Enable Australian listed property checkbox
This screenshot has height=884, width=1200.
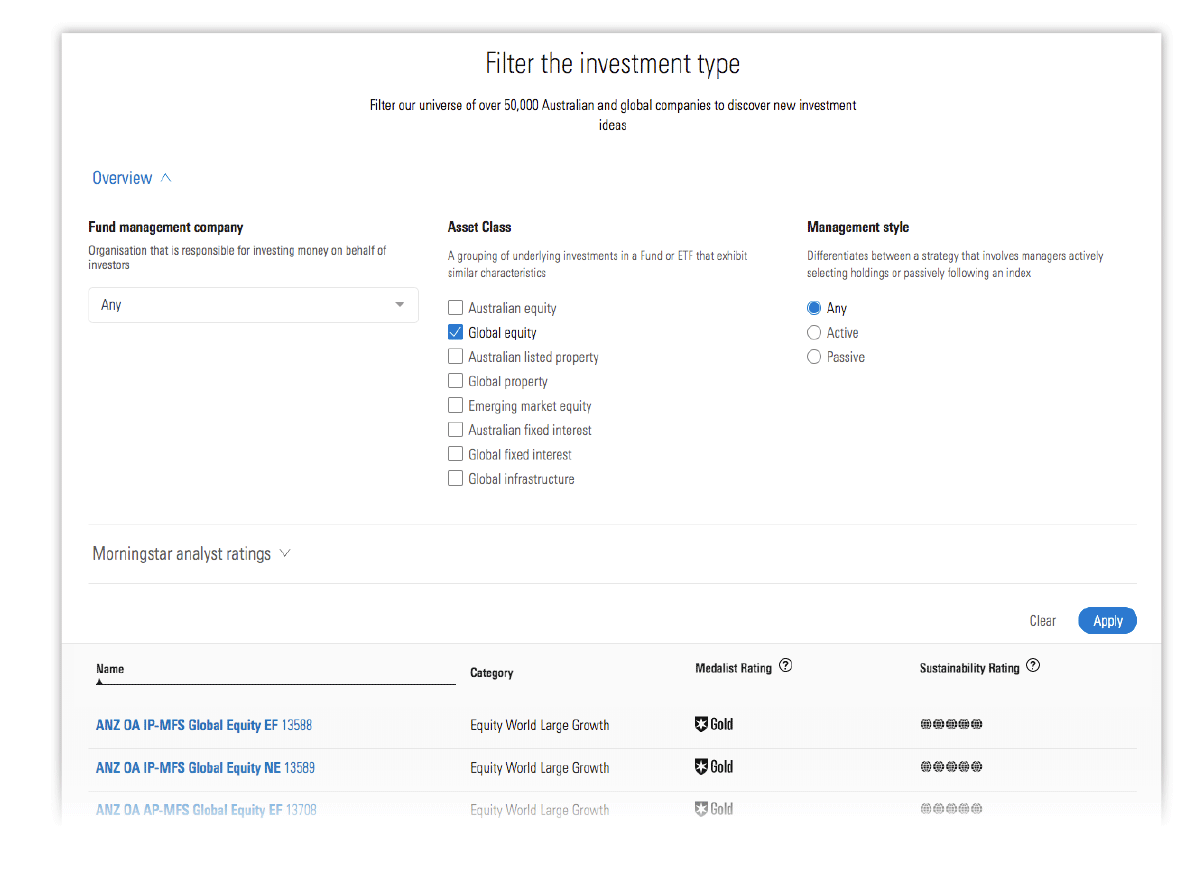click(x=456, y=357)
